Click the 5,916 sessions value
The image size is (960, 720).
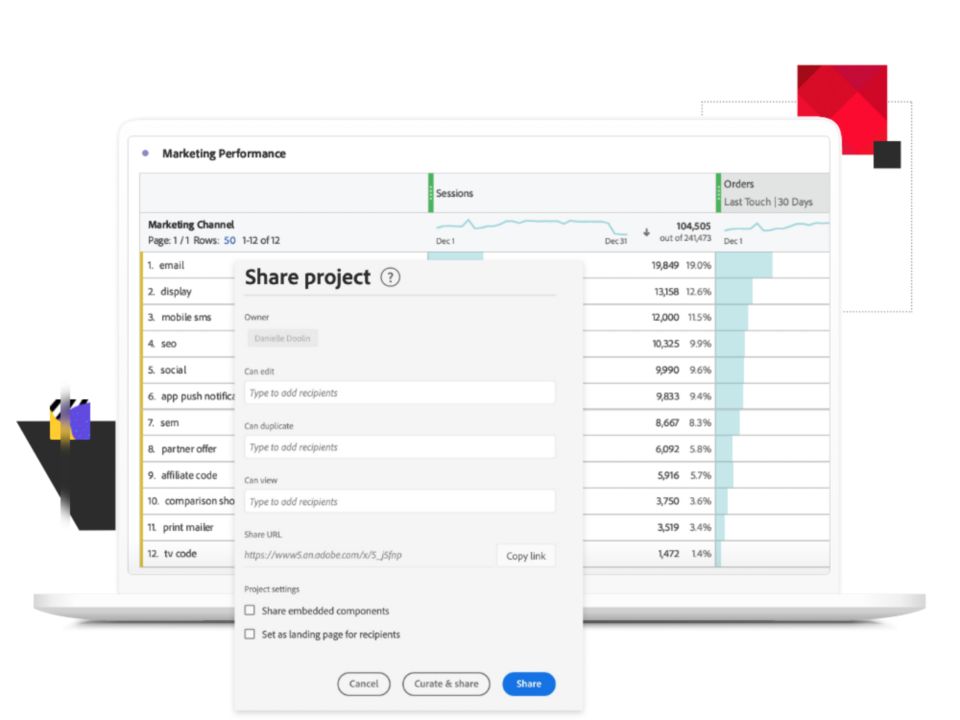[x=668, y=475]
